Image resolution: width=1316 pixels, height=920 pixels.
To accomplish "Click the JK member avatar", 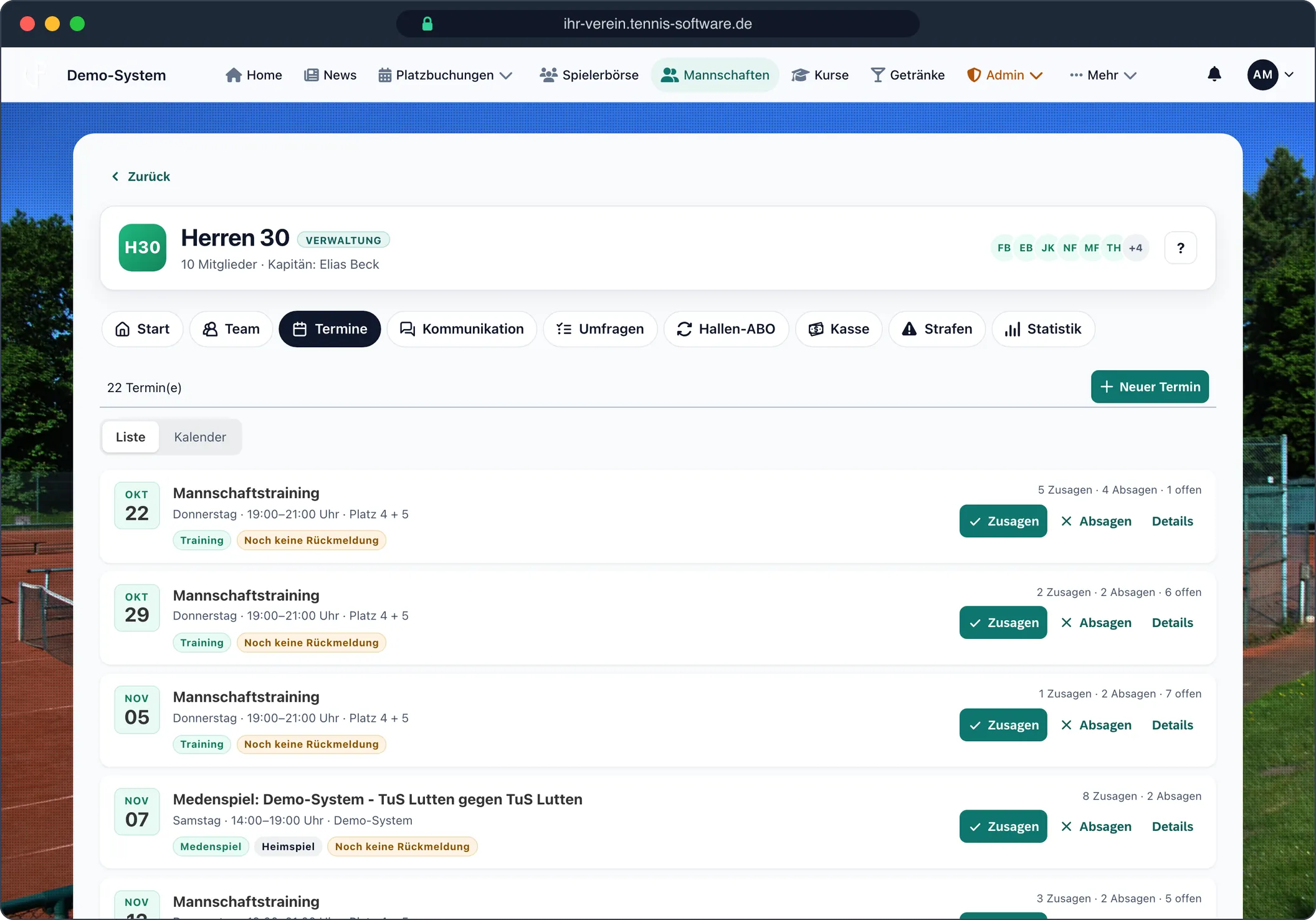I will pyautogui.click(x=1048, y=248).
